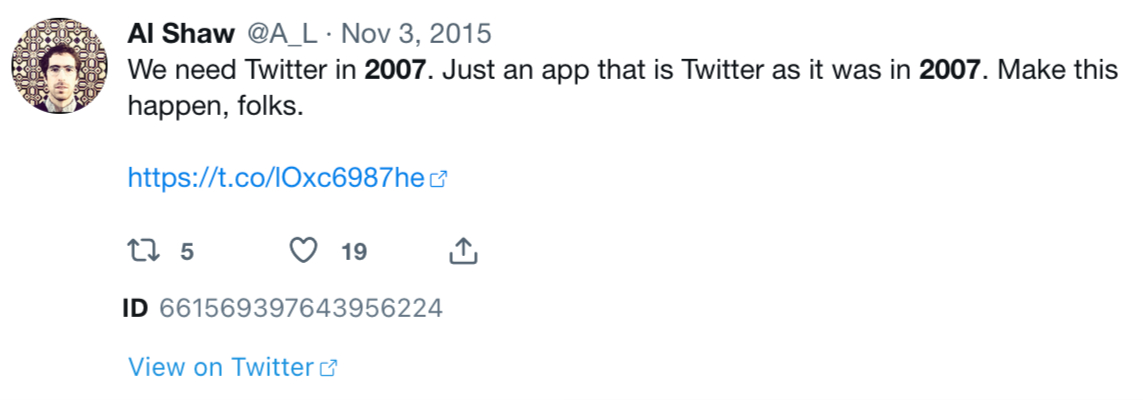Like the tweet with the heart icon
Screen dimensions: 1143x400
click(302, 251)
